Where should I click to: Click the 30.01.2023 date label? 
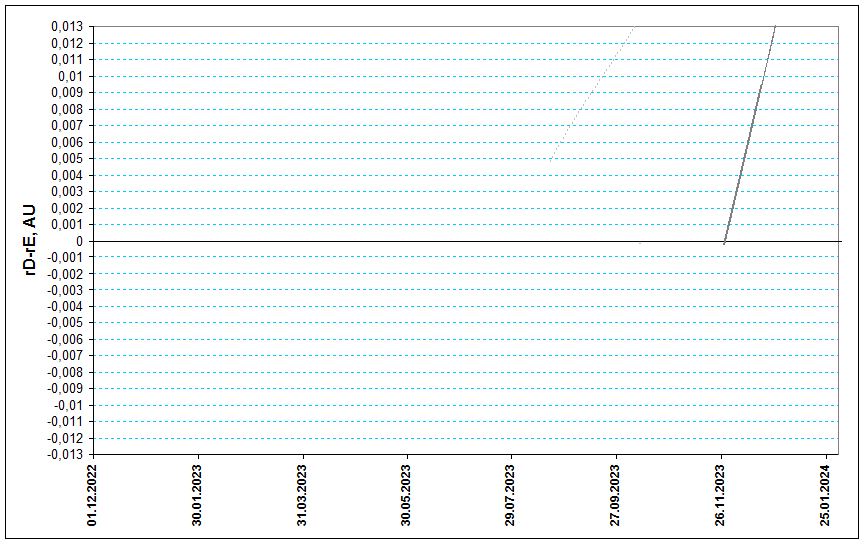point(197,495)
